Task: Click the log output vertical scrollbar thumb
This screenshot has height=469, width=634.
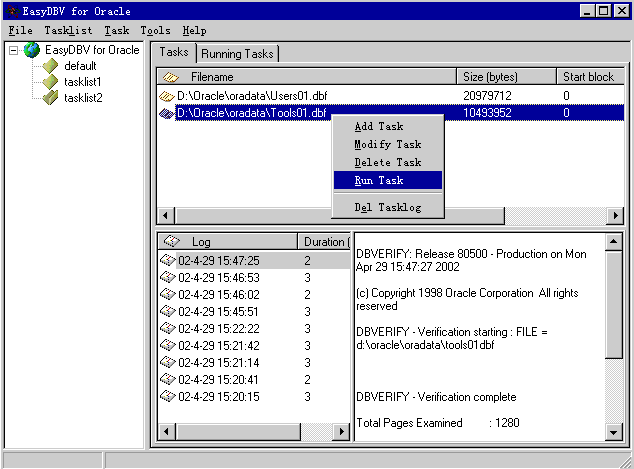Action: [x=613, y=304]
